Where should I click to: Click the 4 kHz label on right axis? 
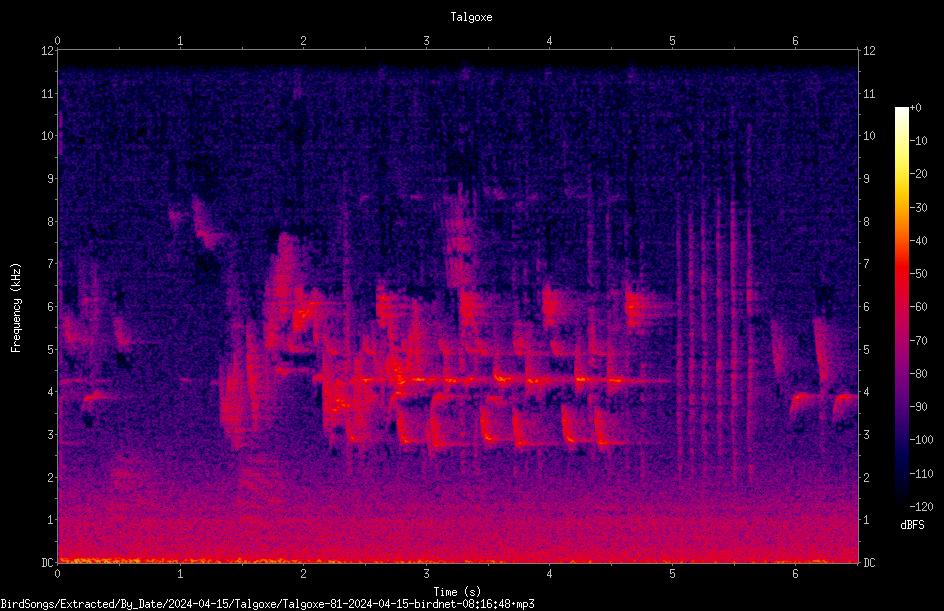click(x=866, y=392)
